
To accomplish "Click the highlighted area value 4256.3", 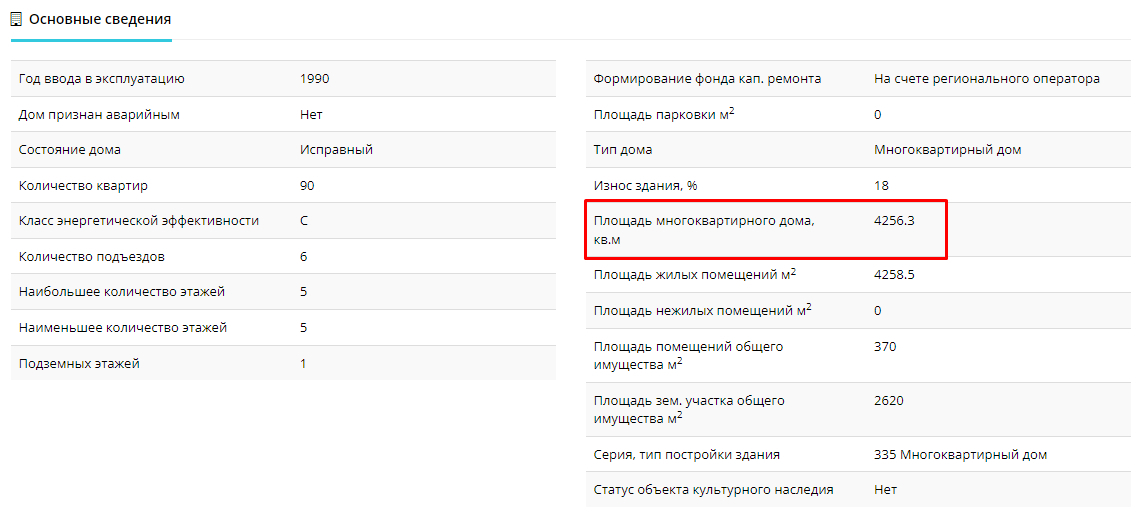I will (x=894, y=221).
